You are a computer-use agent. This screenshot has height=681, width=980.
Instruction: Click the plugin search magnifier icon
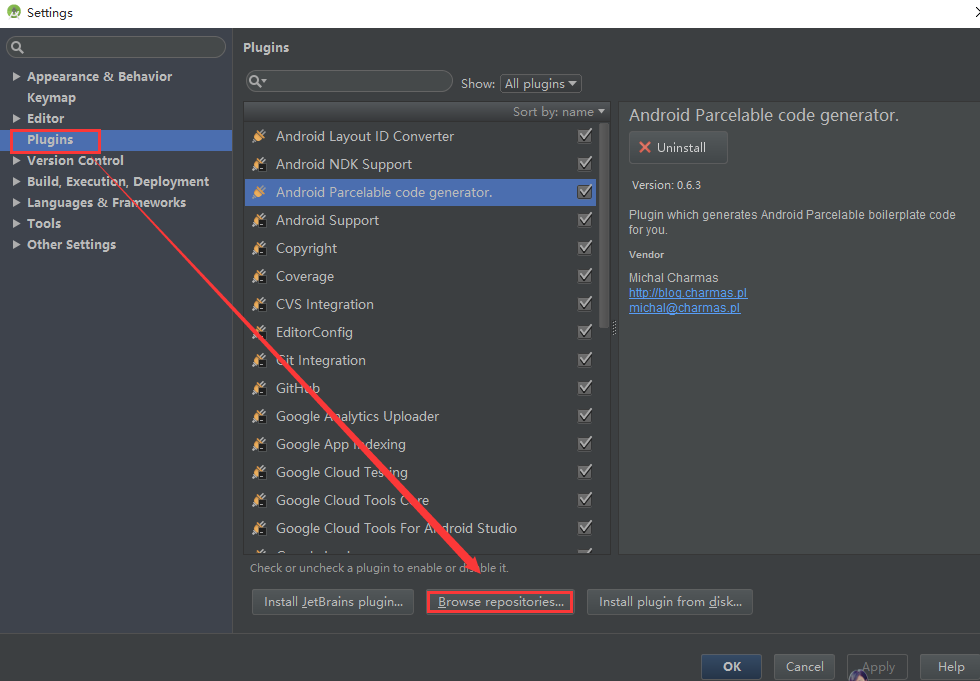(x=256, y=81)
